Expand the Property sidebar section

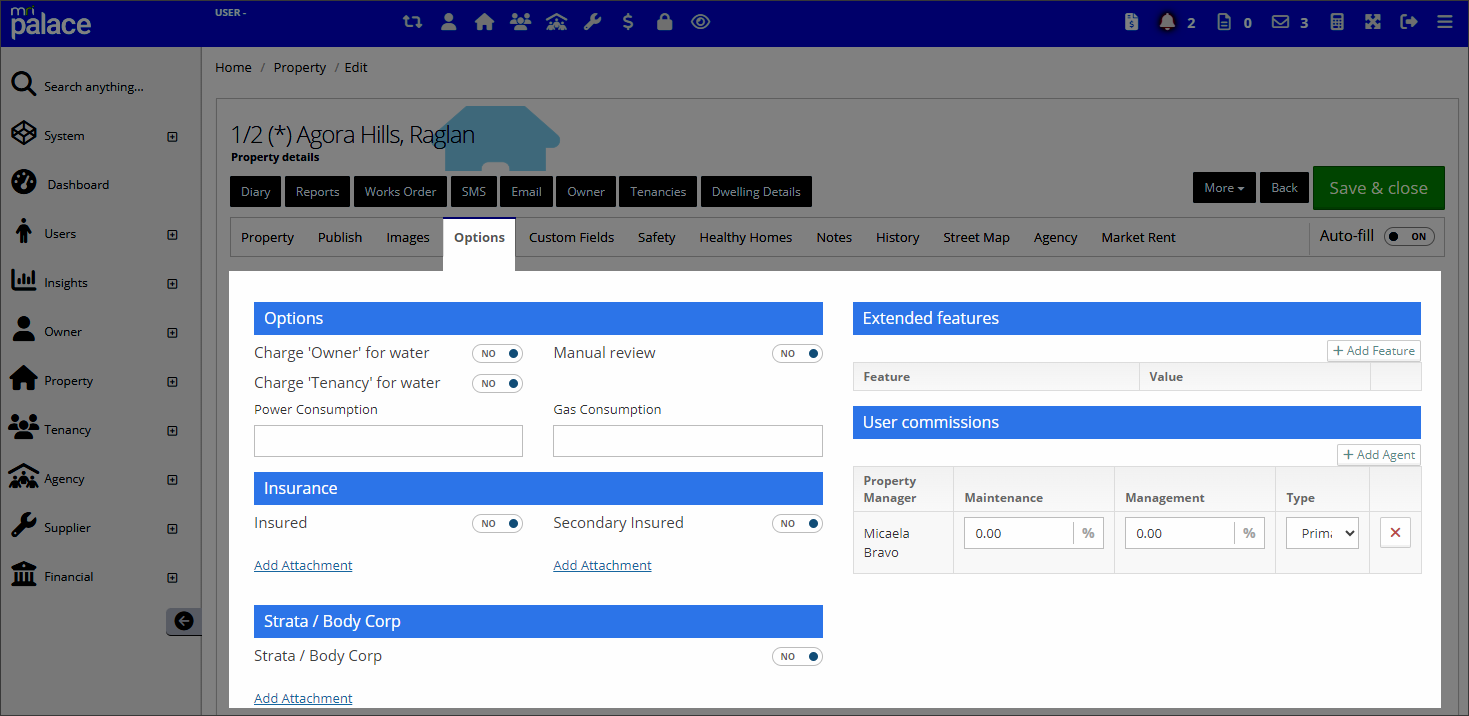(x=172, y=381)
